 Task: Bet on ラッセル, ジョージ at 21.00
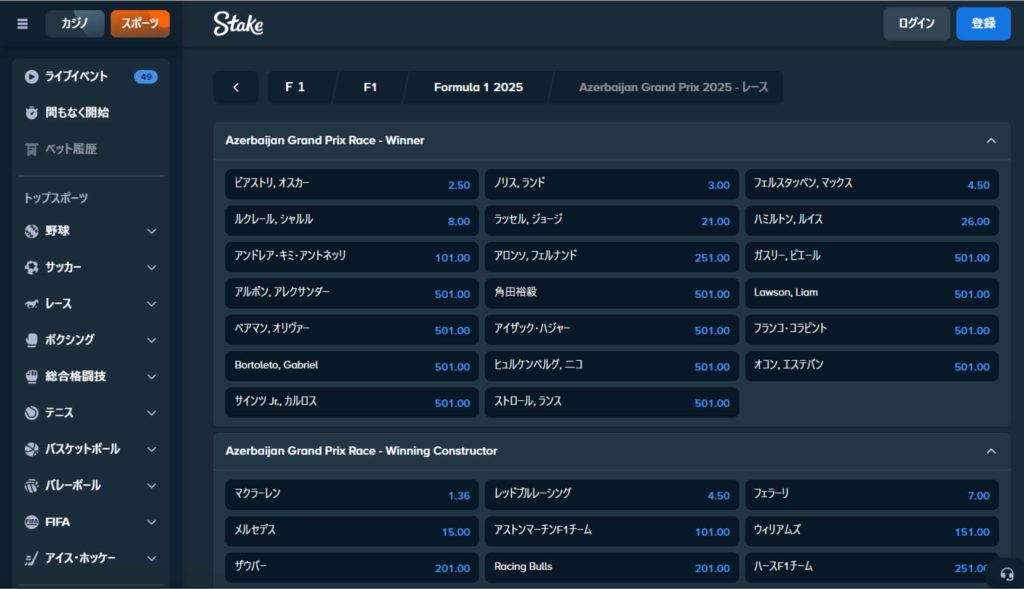point(611,221)
